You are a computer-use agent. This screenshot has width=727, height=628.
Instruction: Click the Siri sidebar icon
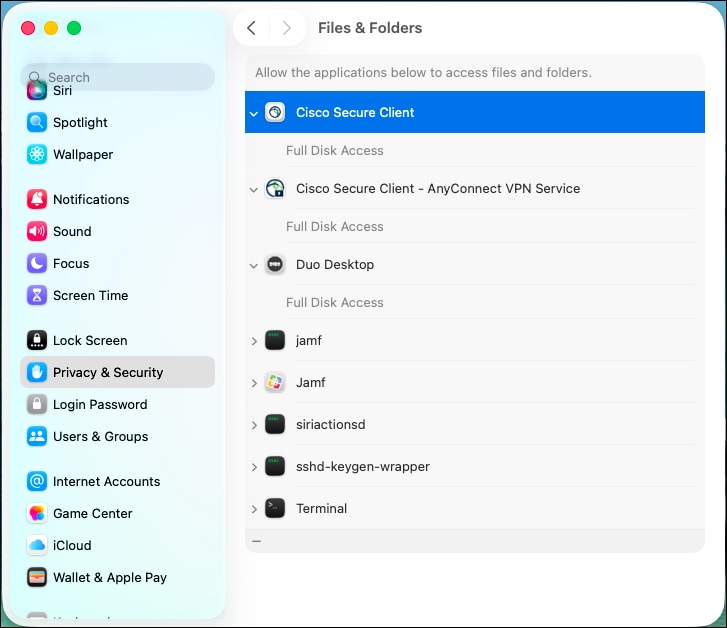[37, 90]
